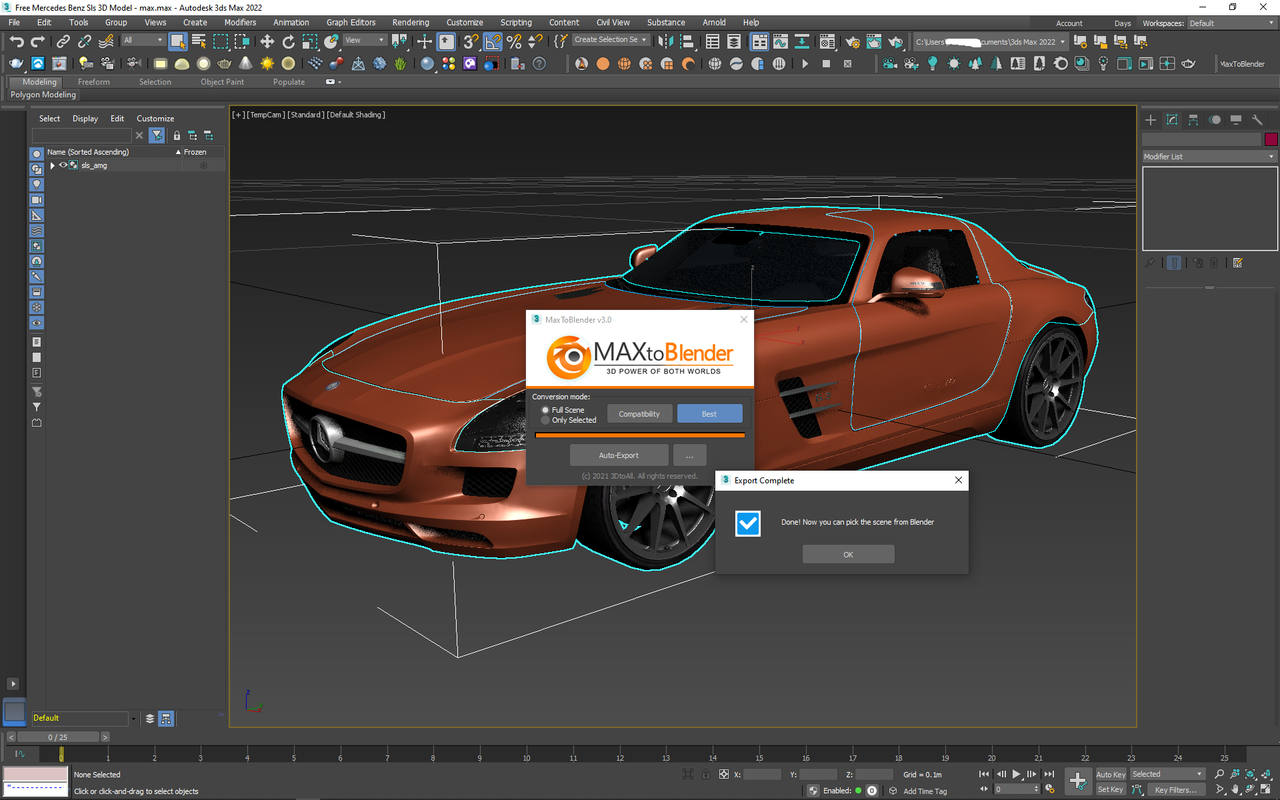Select the Full Scene radio button
The width and height of the screenshot is (1280, 800).
click(x=545, y=409)
